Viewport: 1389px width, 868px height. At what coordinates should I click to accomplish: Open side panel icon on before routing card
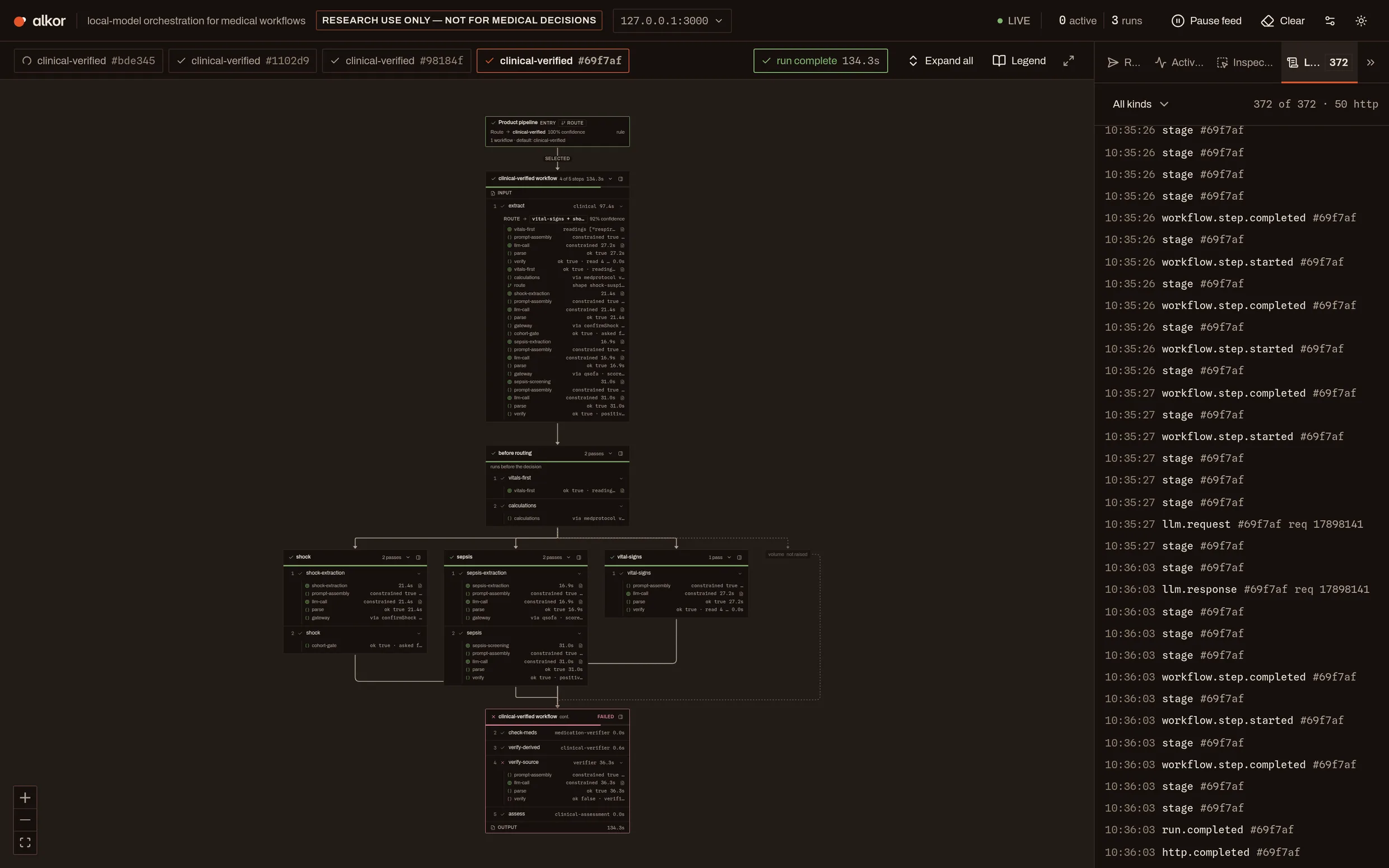(621, 454)
